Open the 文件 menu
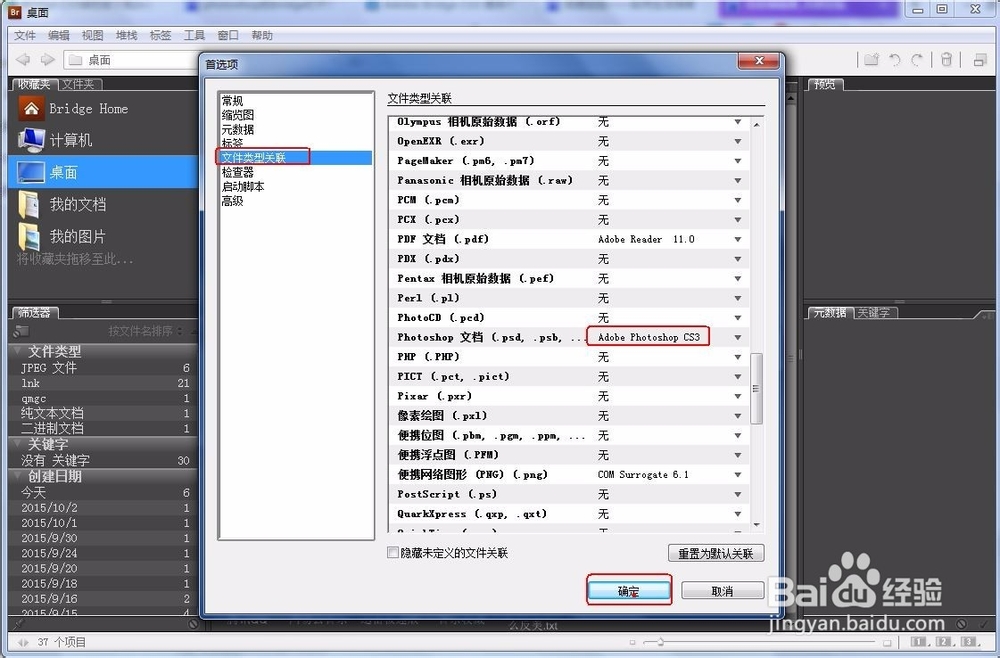 26,35
